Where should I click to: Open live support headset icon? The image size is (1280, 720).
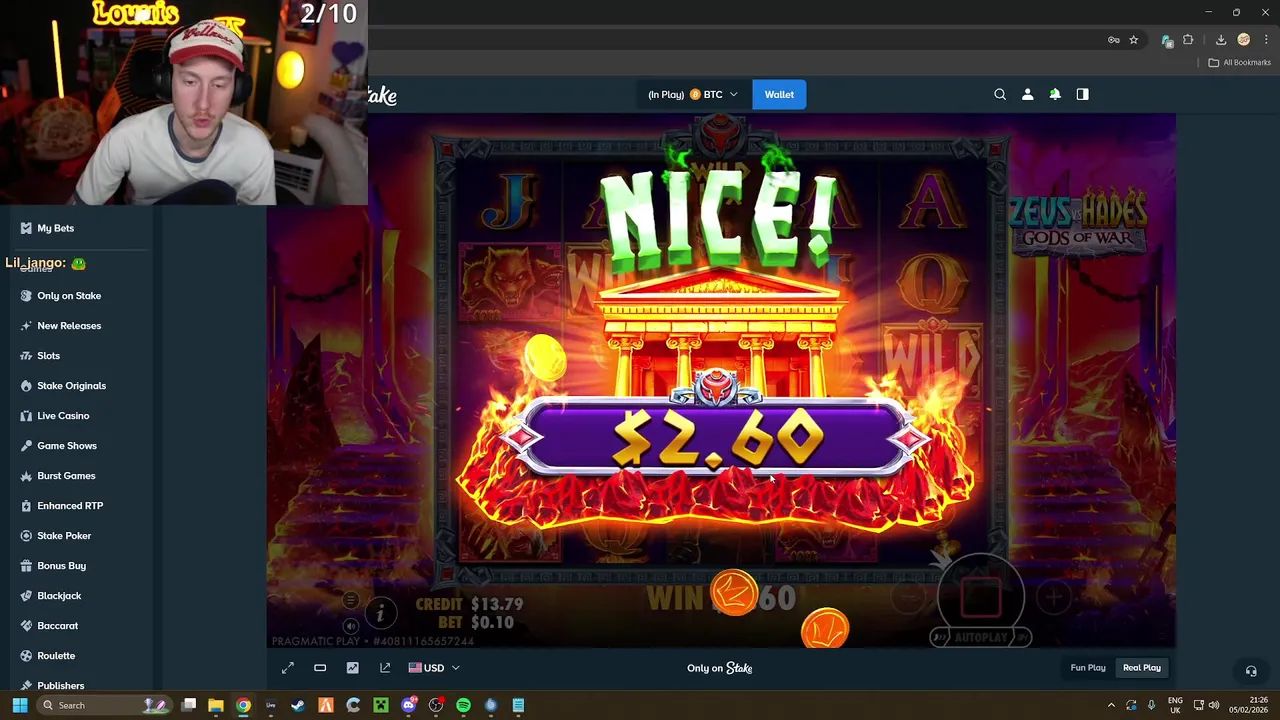tap(1251, 671)
